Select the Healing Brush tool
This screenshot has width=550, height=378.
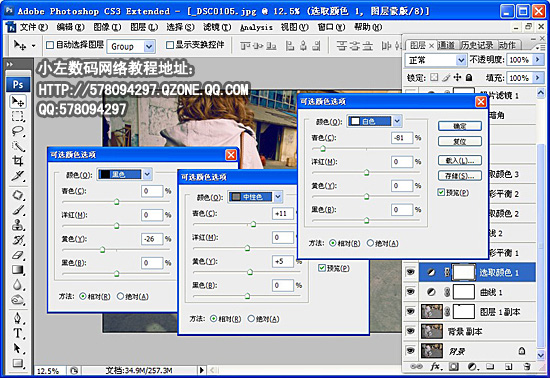[18, 195]
